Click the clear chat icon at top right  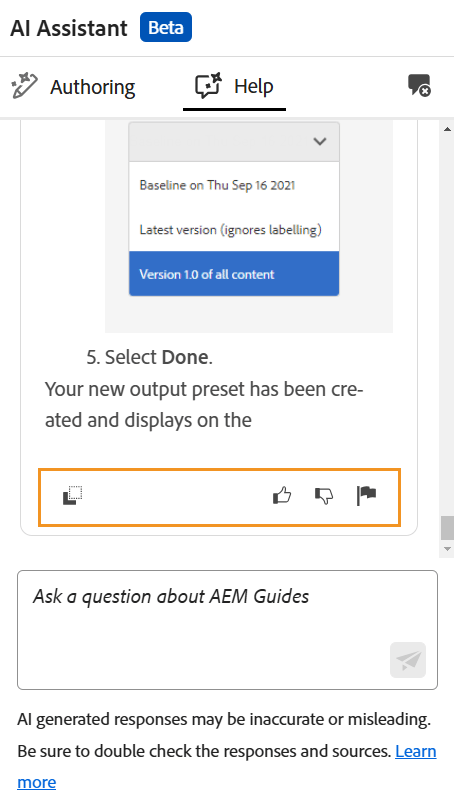[x=419, y=85]
